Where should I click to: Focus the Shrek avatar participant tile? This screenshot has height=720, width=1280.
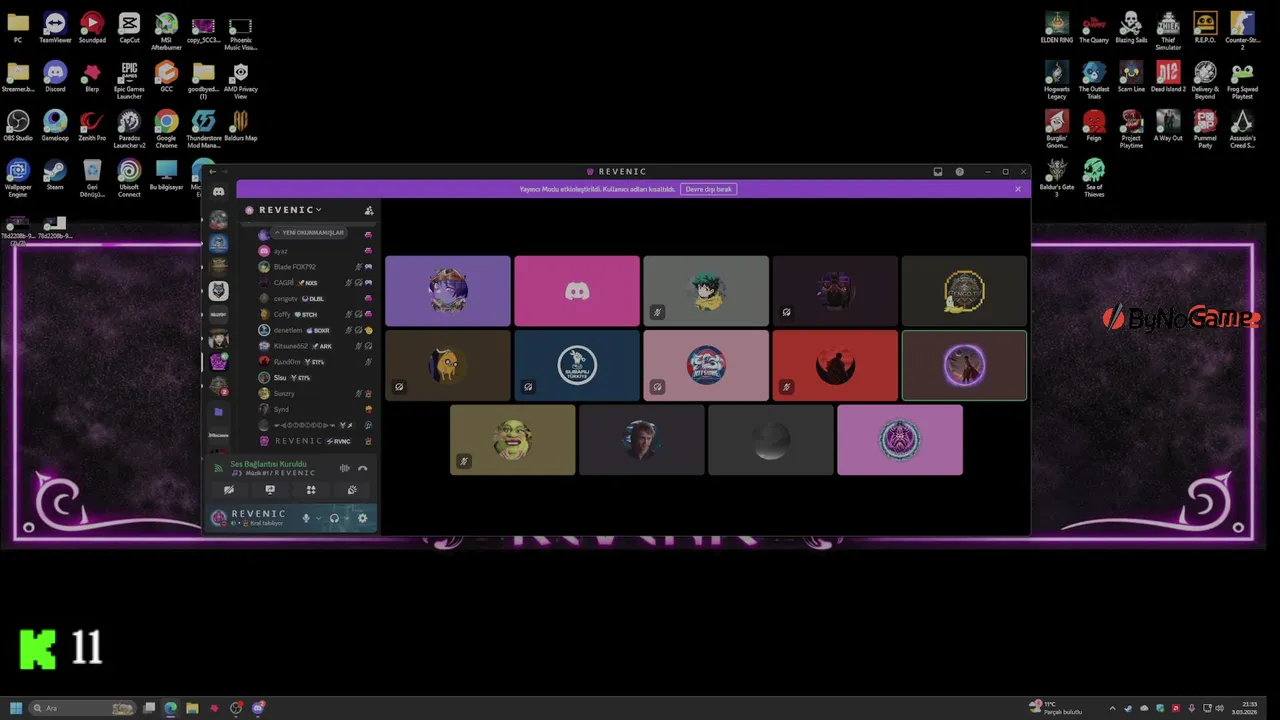[512, 440]
